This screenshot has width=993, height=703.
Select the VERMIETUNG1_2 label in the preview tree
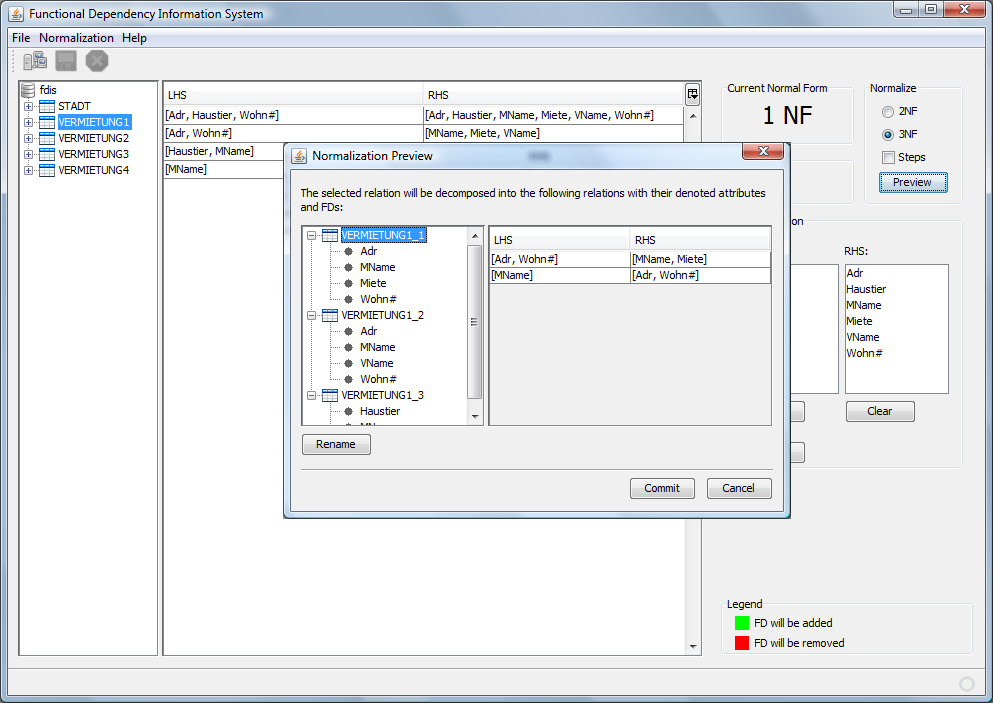coord(383,315)
